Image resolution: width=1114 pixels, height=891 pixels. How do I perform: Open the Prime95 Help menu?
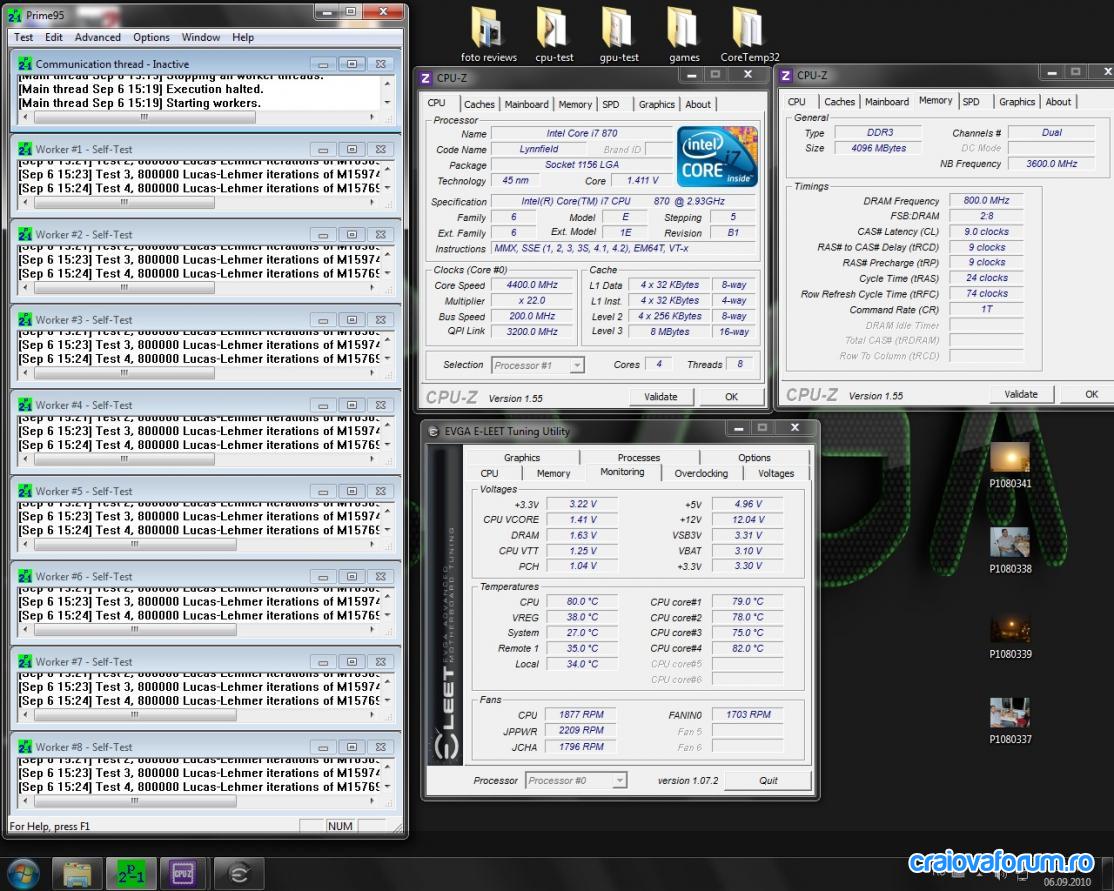[x=243, y=37]
